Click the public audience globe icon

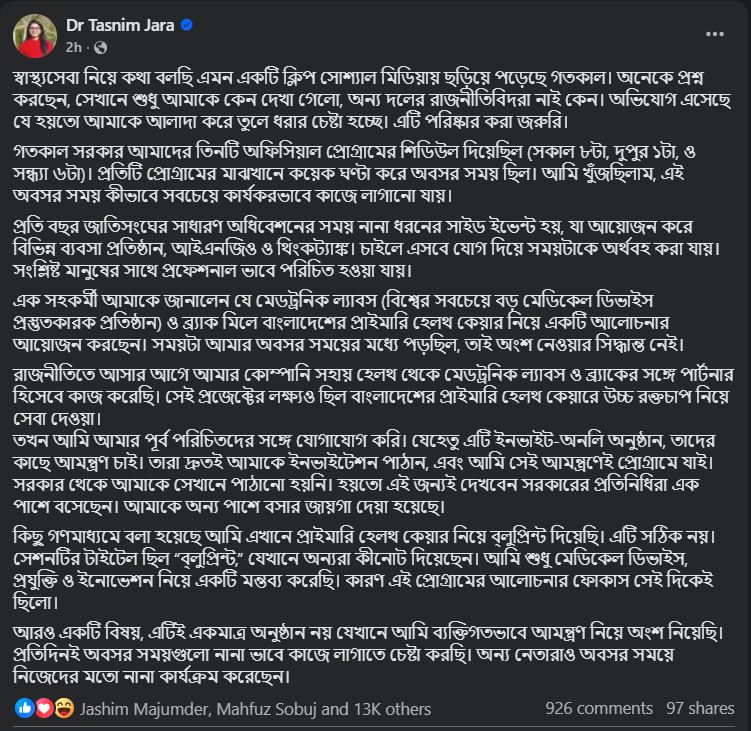99,47
